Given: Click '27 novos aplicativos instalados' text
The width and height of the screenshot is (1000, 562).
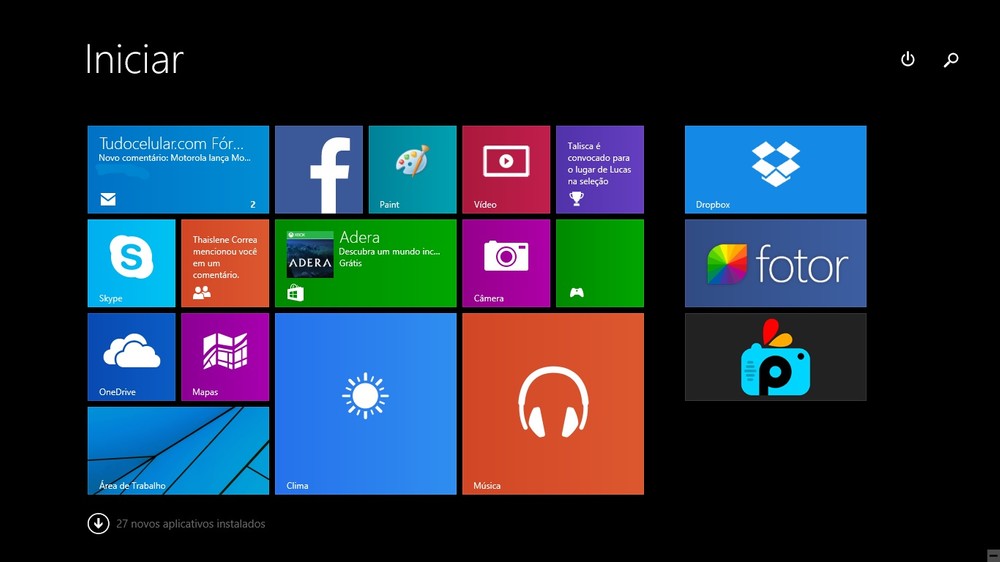Looking at the screenshot, I should [191, 524].
